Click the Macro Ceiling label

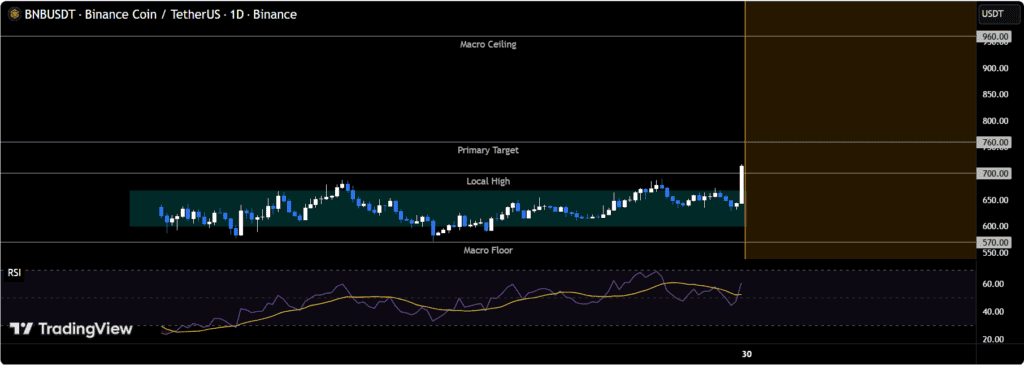click(x=488, y=44)
